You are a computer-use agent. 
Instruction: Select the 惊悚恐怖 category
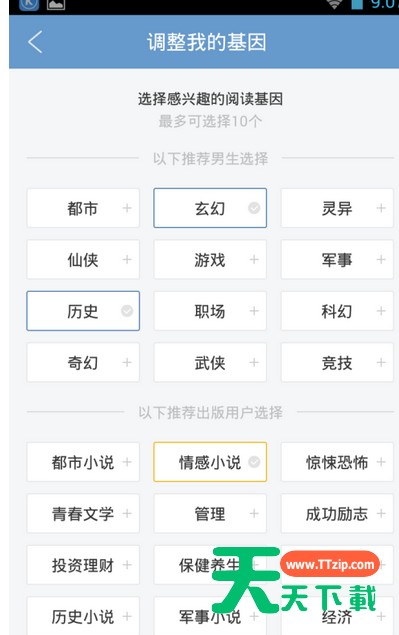(x=337, y=462)
